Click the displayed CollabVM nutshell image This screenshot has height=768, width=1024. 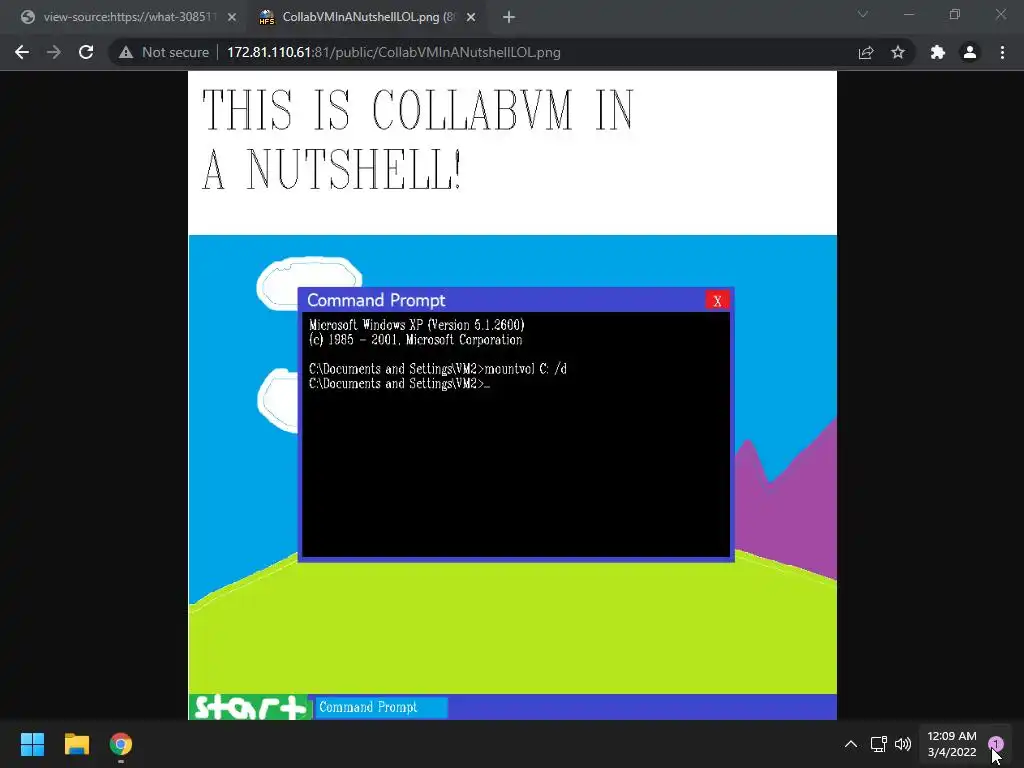coord(513,396)
